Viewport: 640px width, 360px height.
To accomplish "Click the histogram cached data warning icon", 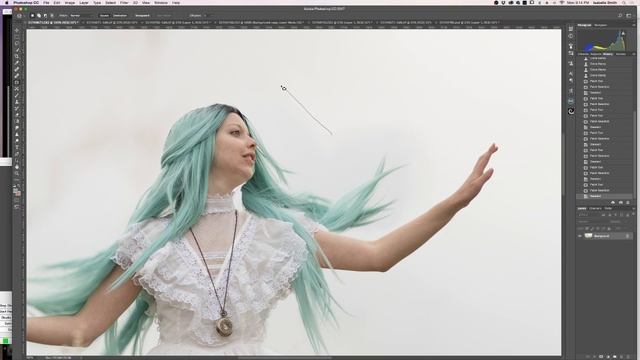I will [623, 33].
